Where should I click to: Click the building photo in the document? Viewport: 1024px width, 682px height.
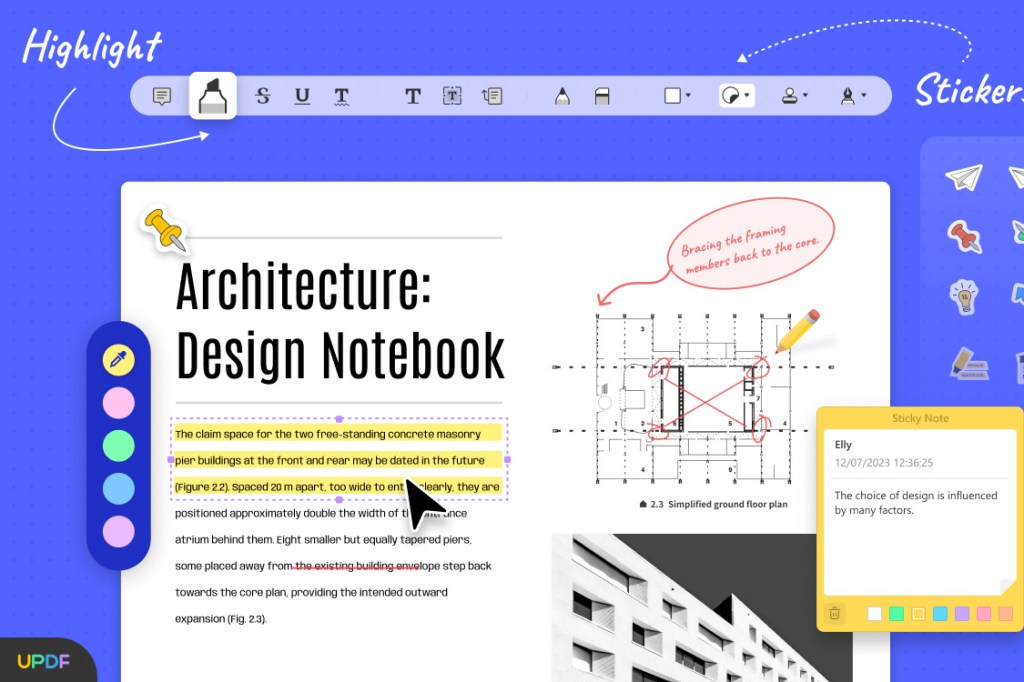tap(702, 608)
